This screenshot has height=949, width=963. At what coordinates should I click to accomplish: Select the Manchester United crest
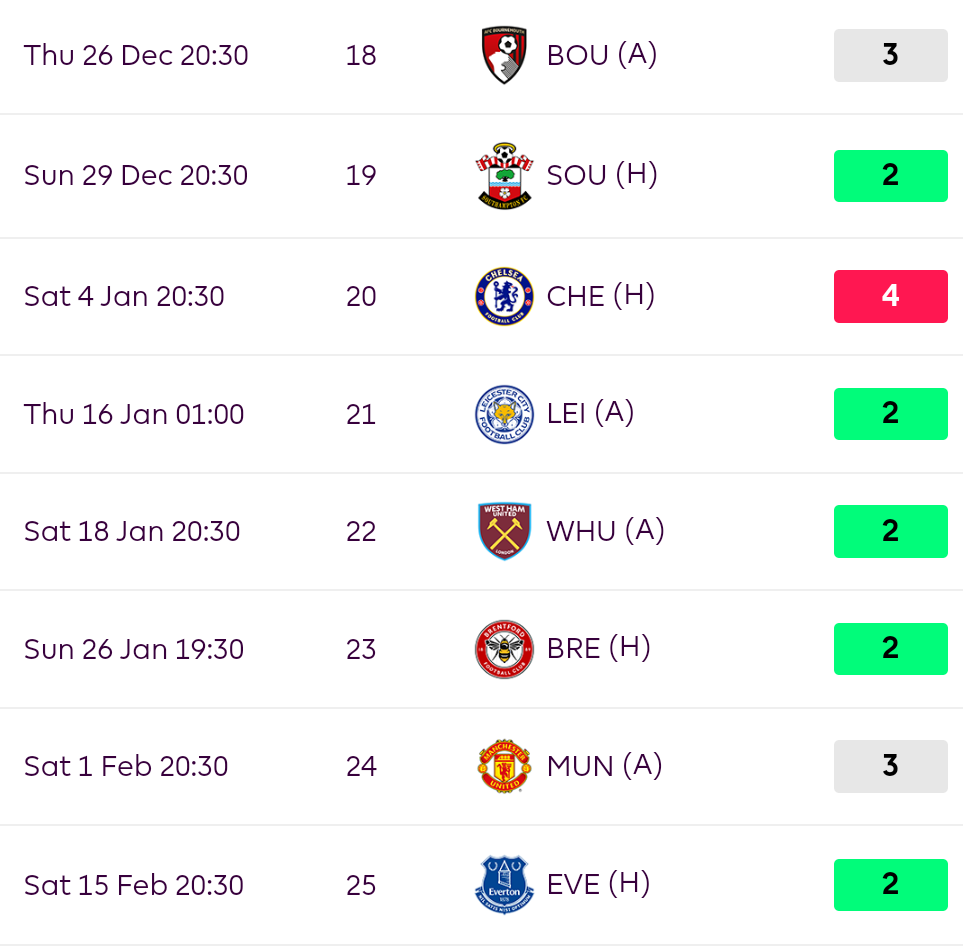(504, 766)
